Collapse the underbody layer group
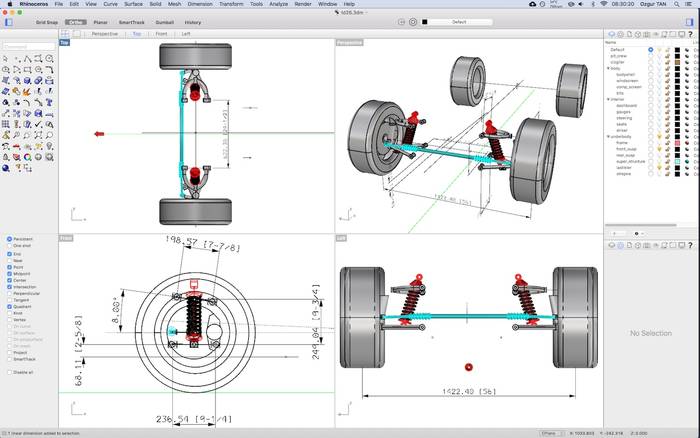 [608, 137]
